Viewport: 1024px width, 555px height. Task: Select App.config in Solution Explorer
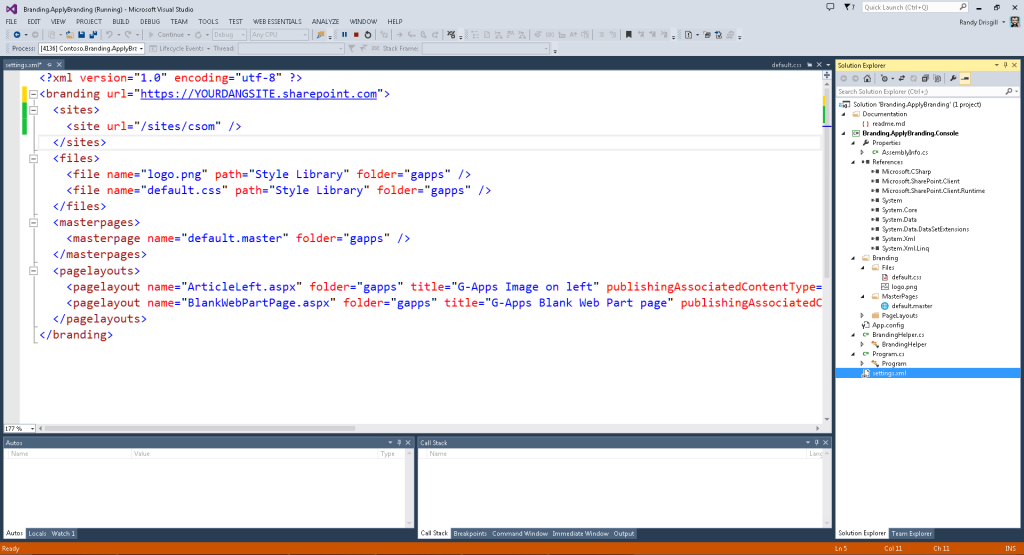[888, 325]
